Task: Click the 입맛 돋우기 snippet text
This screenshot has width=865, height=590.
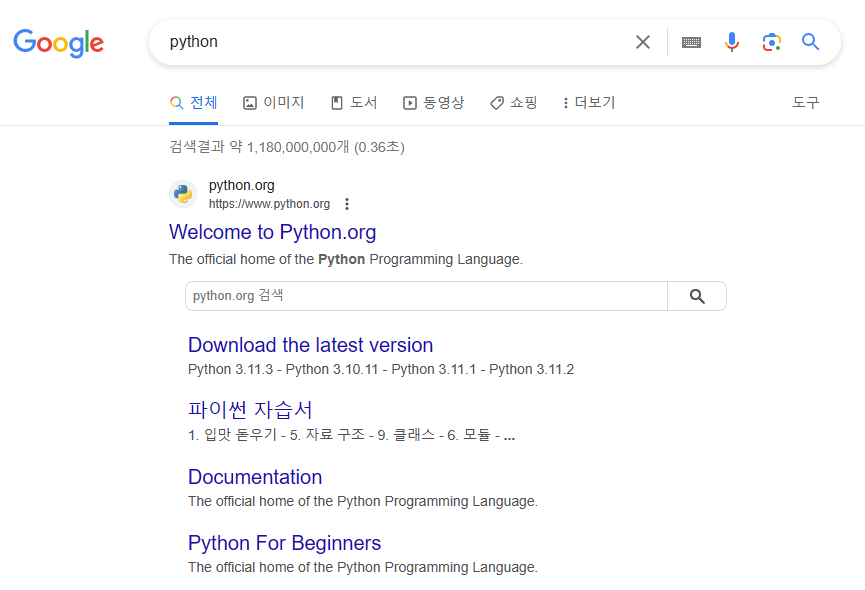Action: coord(241,435)
